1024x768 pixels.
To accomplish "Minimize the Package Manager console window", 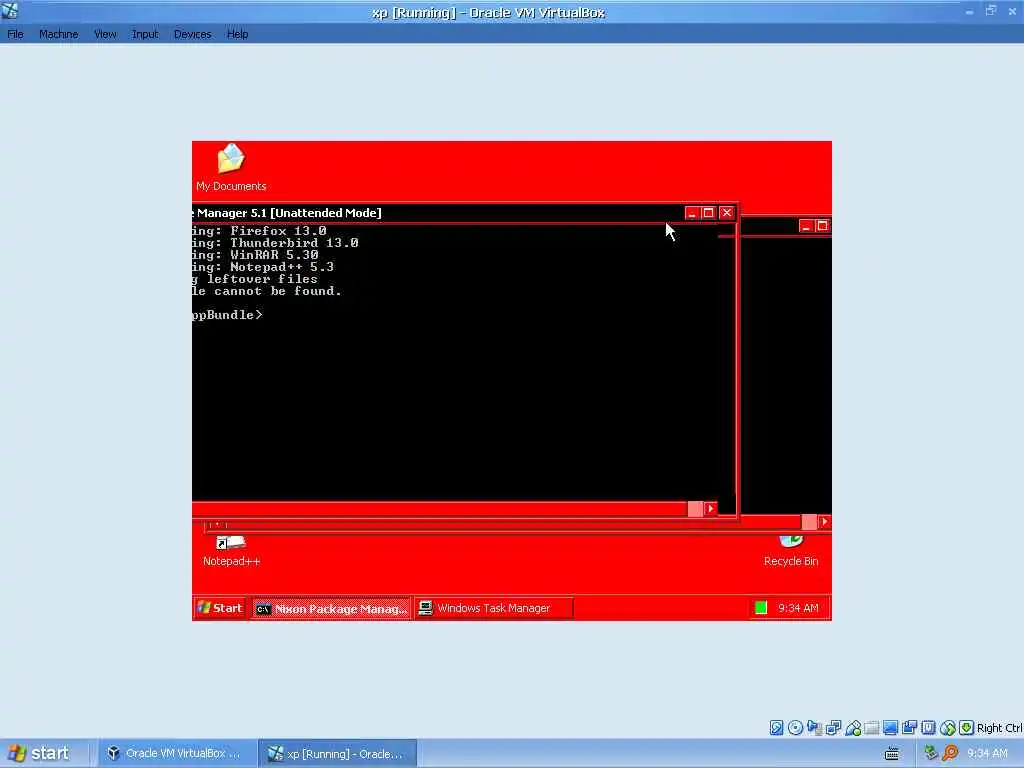I will click(692, 213).
